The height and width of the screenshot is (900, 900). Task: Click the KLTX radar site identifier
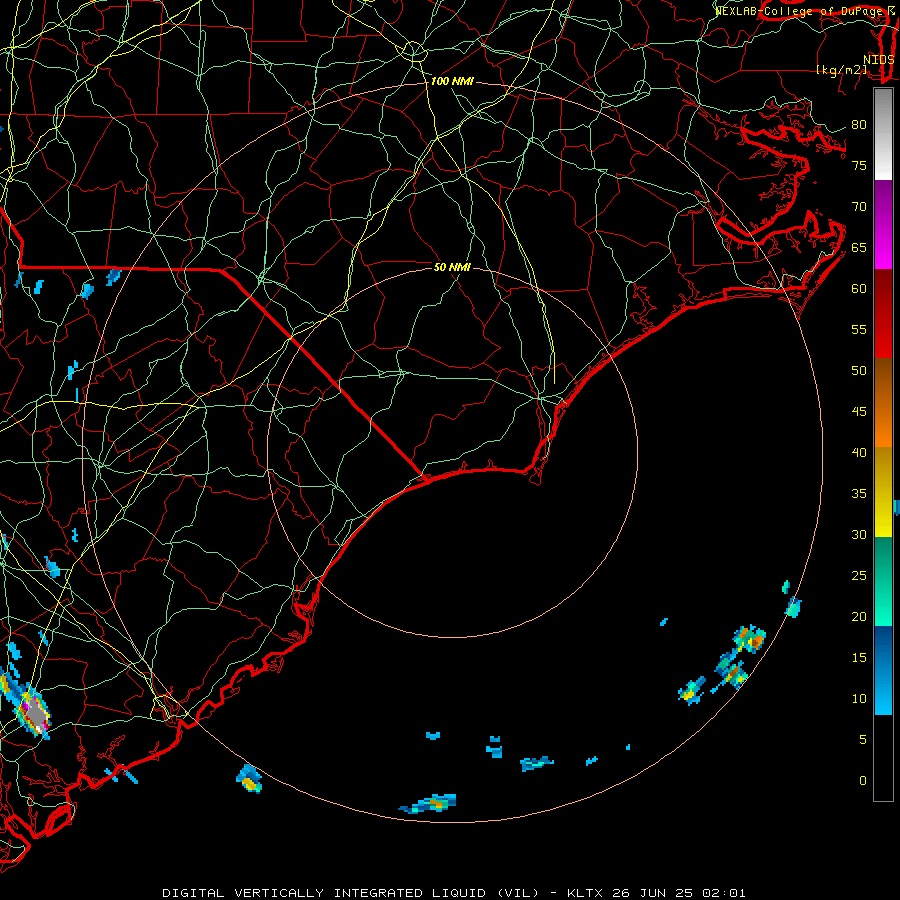click(585, 893)
